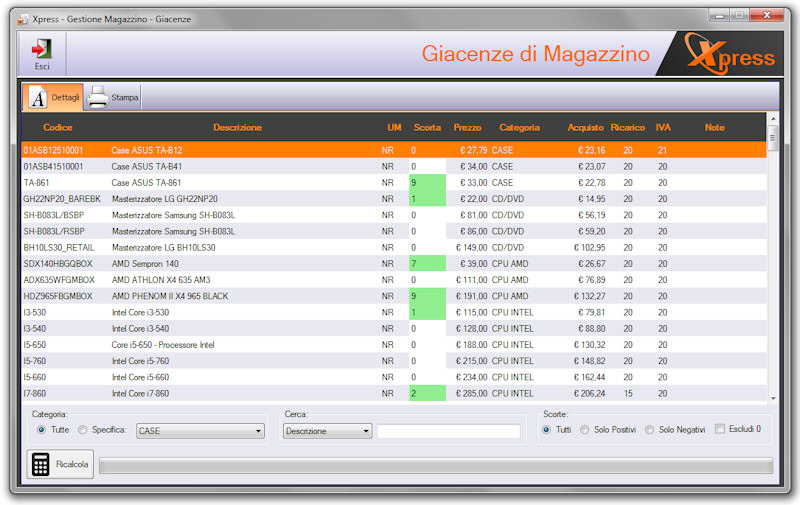Sort by the Prezzo column header
This screenshot has width=800, height=505.
click(x=467, y=128)
